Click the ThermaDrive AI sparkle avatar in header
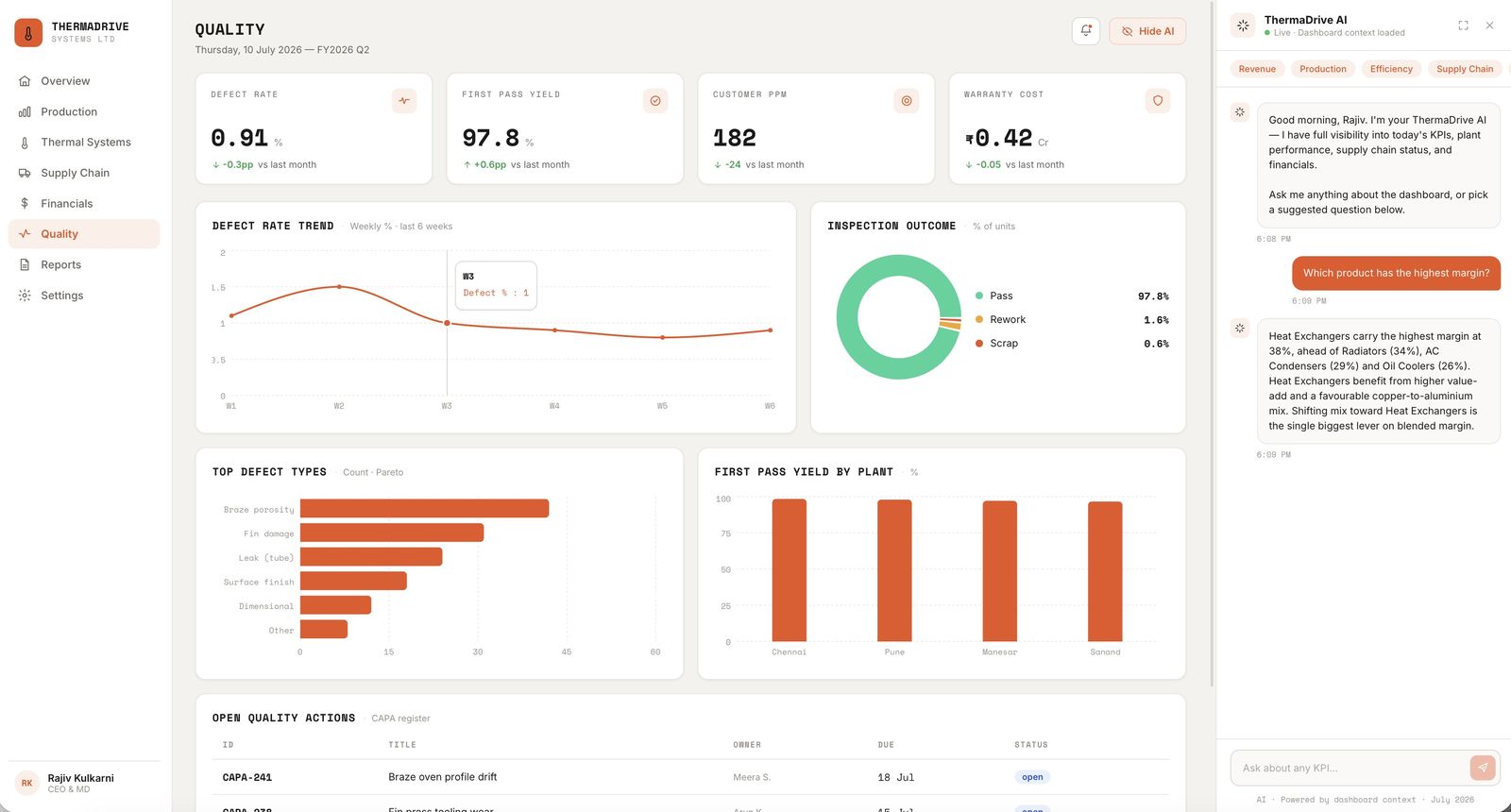The image size is (1511, 812). coord(1243,25)
